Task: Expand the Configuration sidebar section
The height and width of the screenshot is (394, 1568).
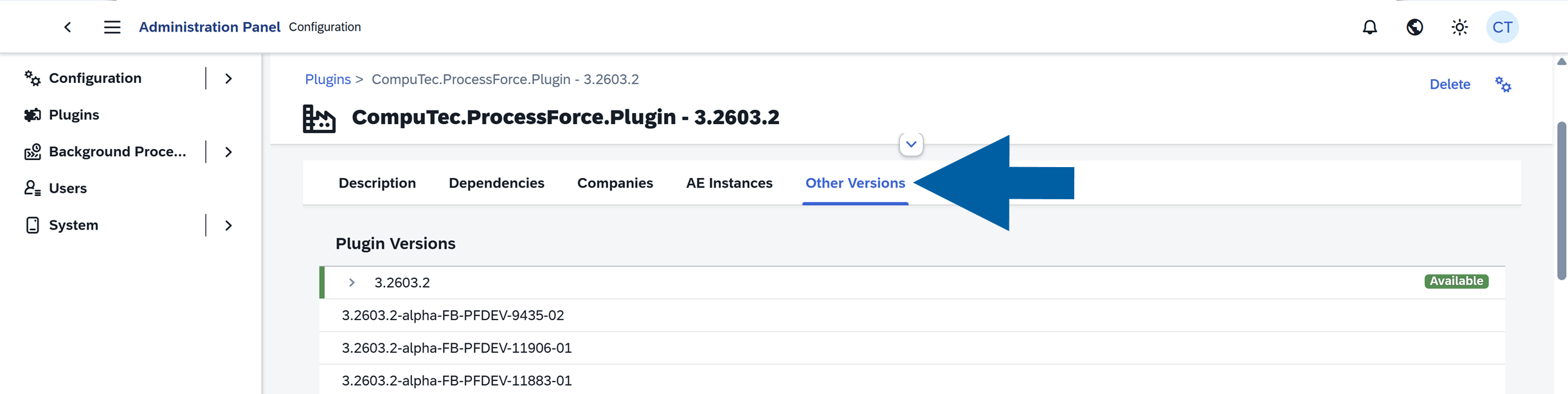Action: point(228,78)
